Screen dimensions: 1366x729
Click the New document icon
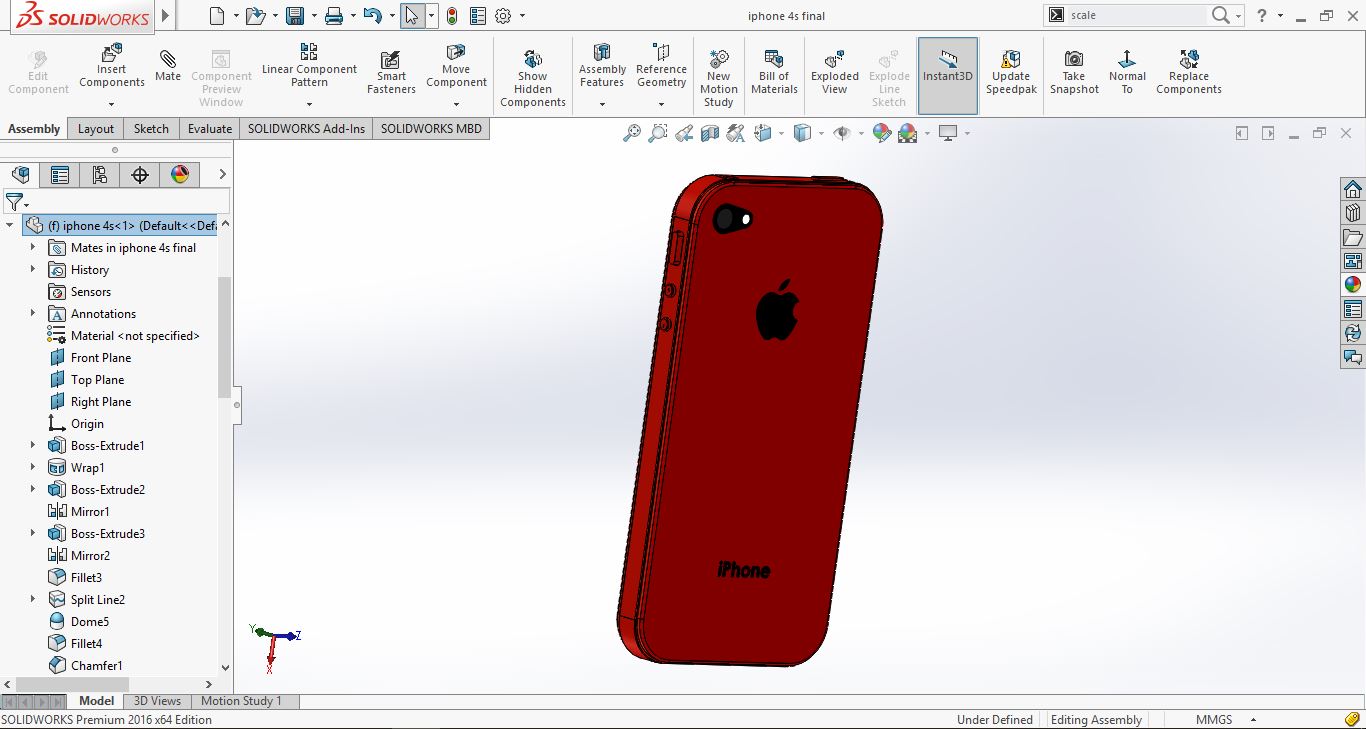[217, 15]
